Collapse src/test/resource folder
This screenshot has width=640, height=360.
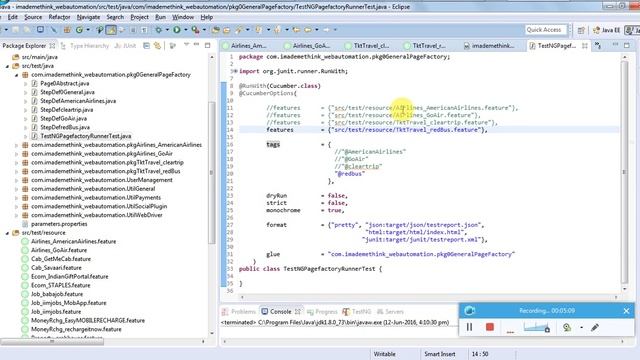click(x=7, y=233)
